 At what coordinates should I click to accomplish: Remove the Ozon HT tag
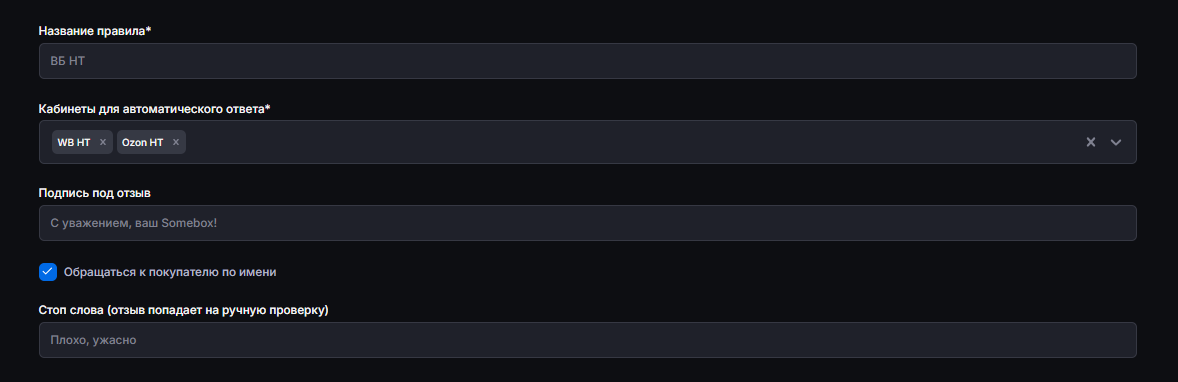[x=176, y=142]
